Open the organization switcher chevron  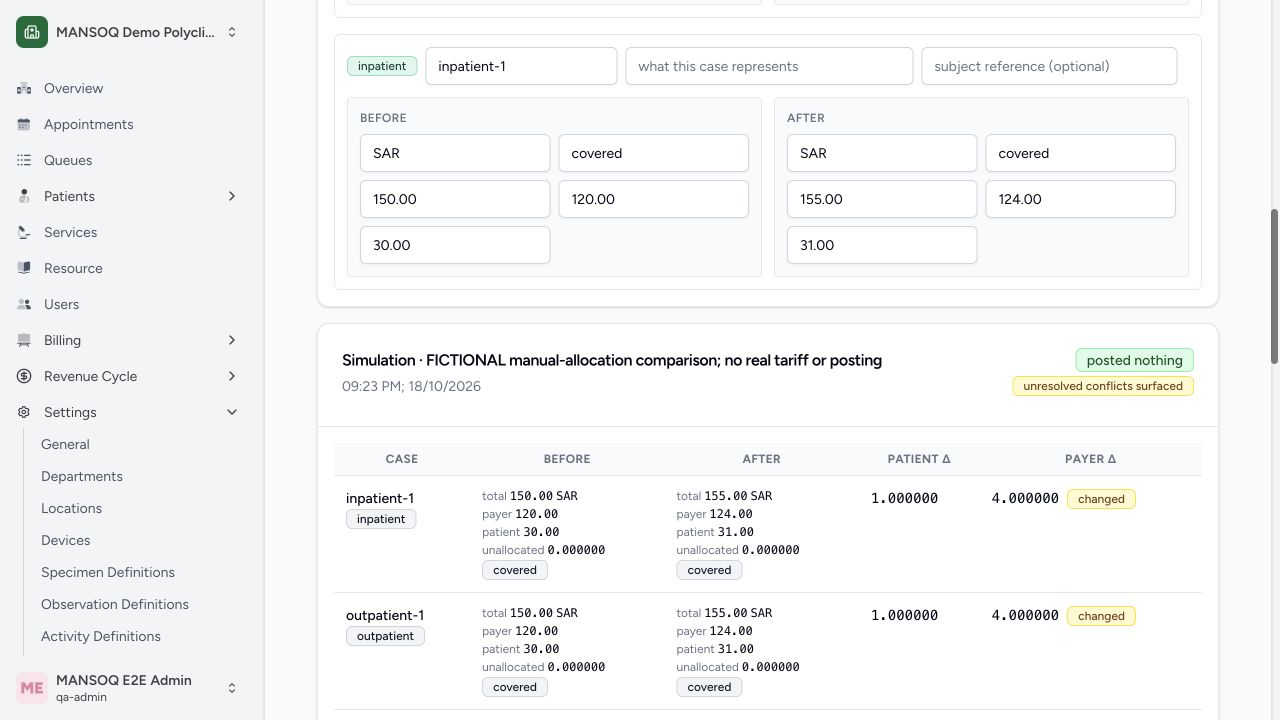click(232, 32)
